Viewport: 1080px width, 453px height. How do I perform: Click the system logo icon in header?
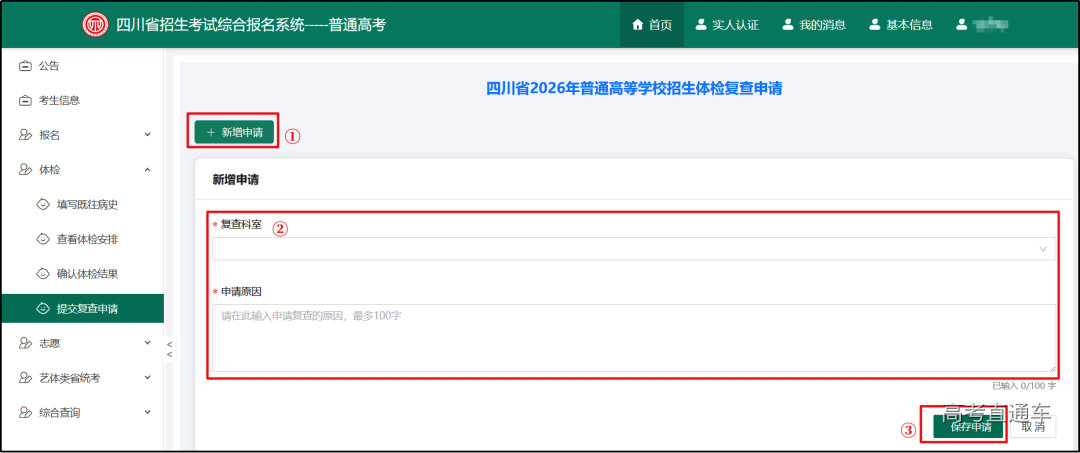point(95,25)
